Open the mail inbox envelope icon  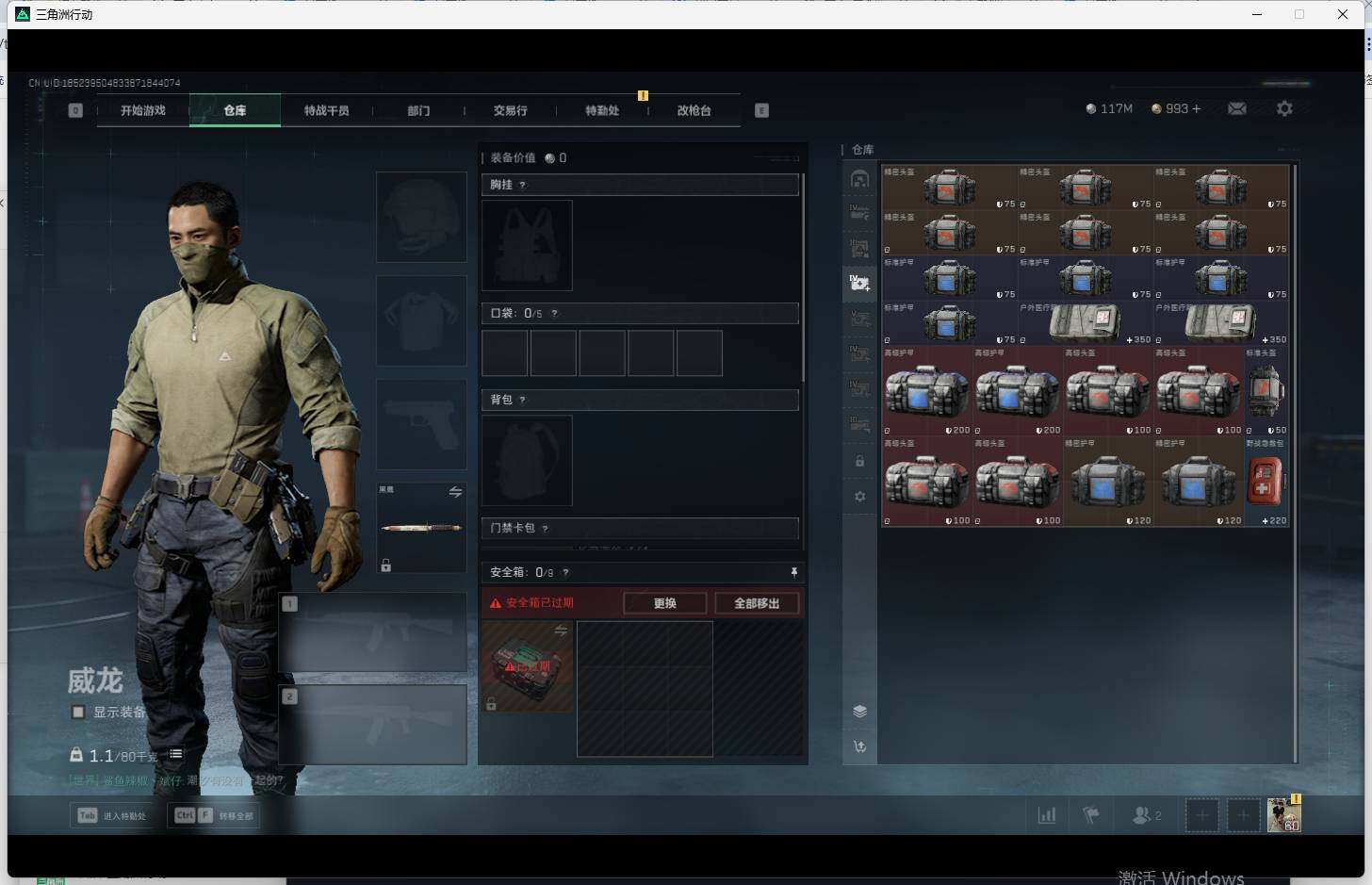click(1237, 109)
